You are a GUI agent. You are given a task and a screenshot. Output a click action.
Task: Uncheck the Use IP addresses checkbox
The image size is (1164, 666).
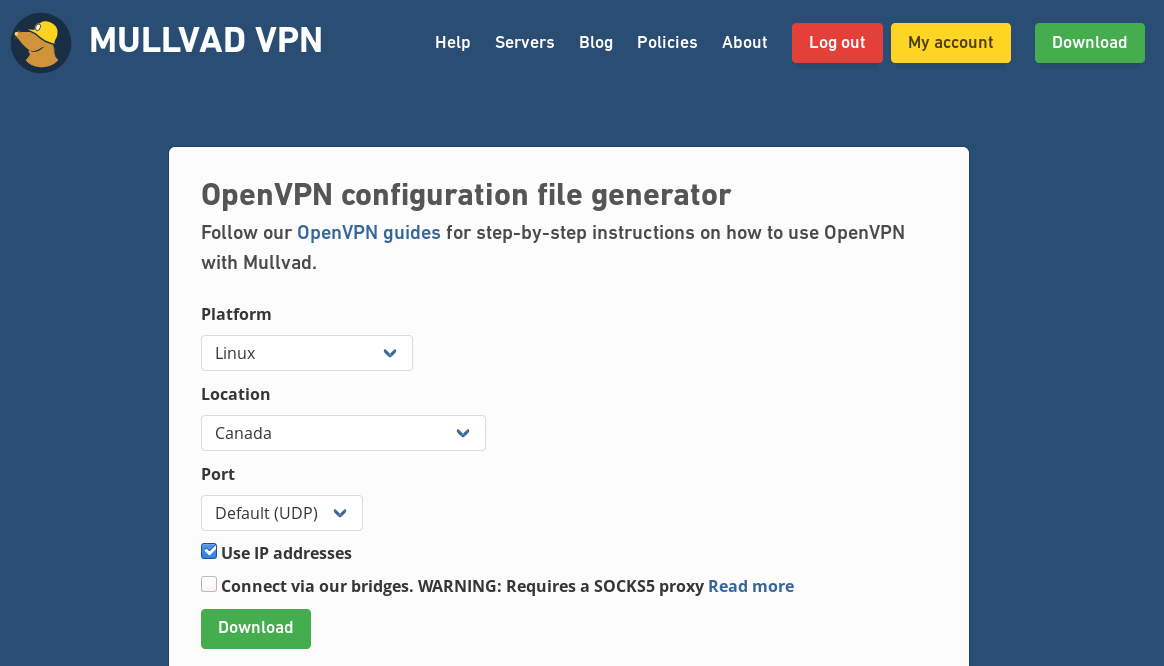pos(209,552)
